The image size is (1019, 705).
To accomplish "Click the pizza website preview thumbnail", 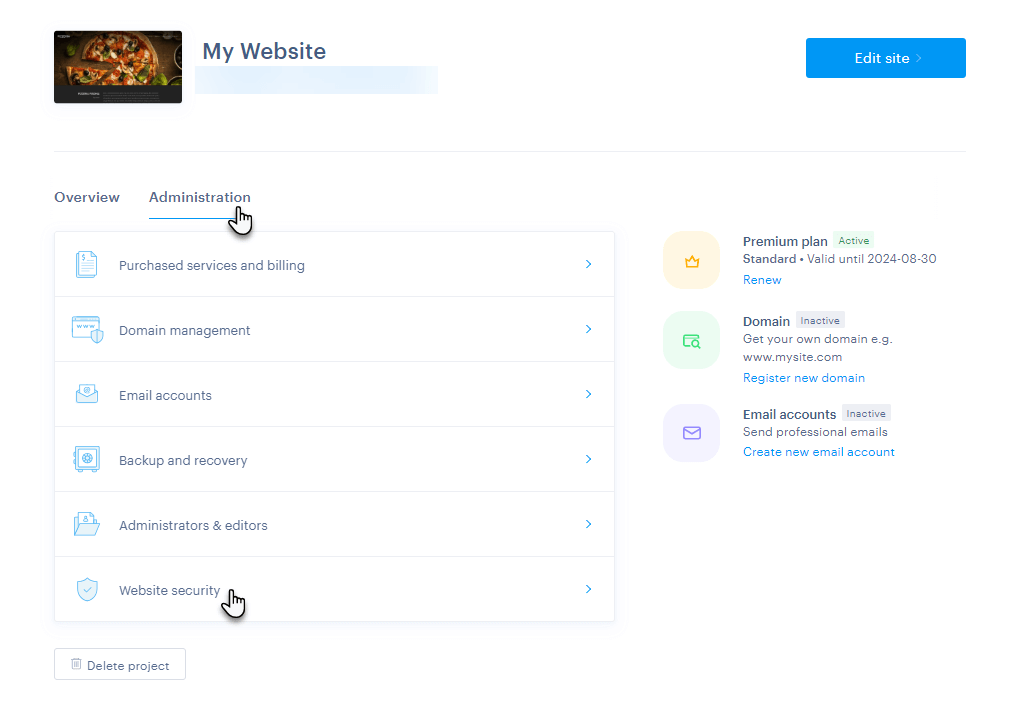I will click(118, 67).
